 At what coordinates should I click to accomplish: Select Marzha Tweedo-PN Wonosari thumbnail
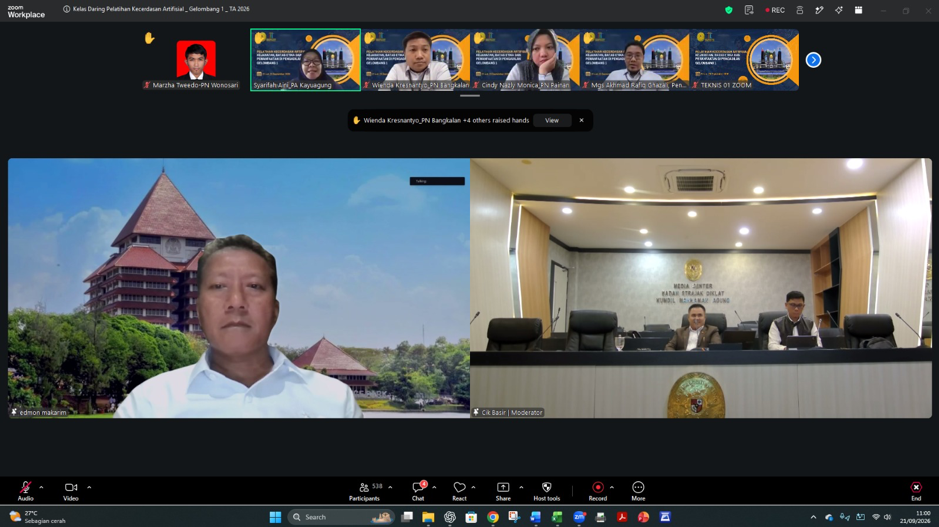(x=195, y=60)
